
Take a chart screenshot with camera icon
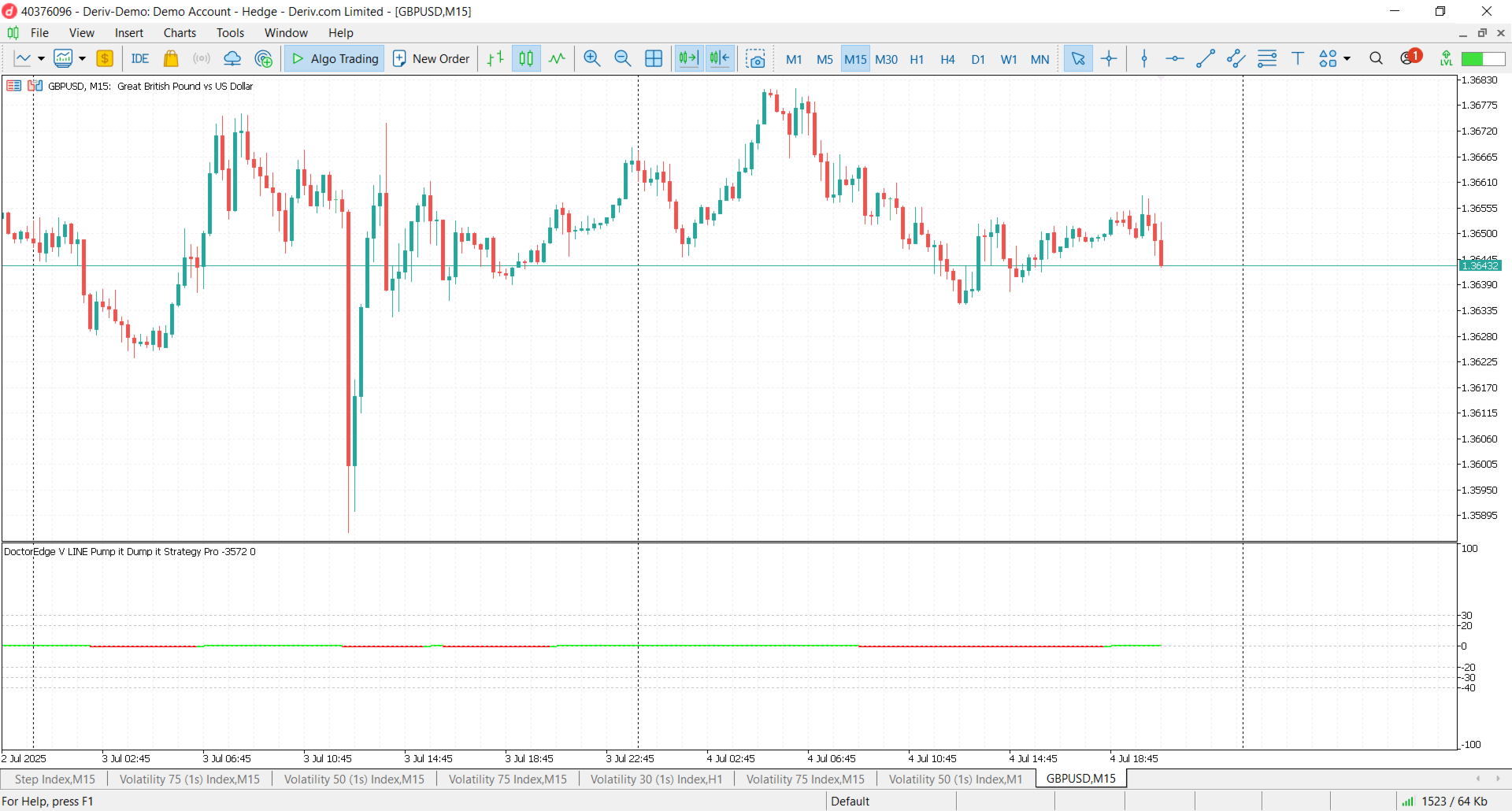756,58
